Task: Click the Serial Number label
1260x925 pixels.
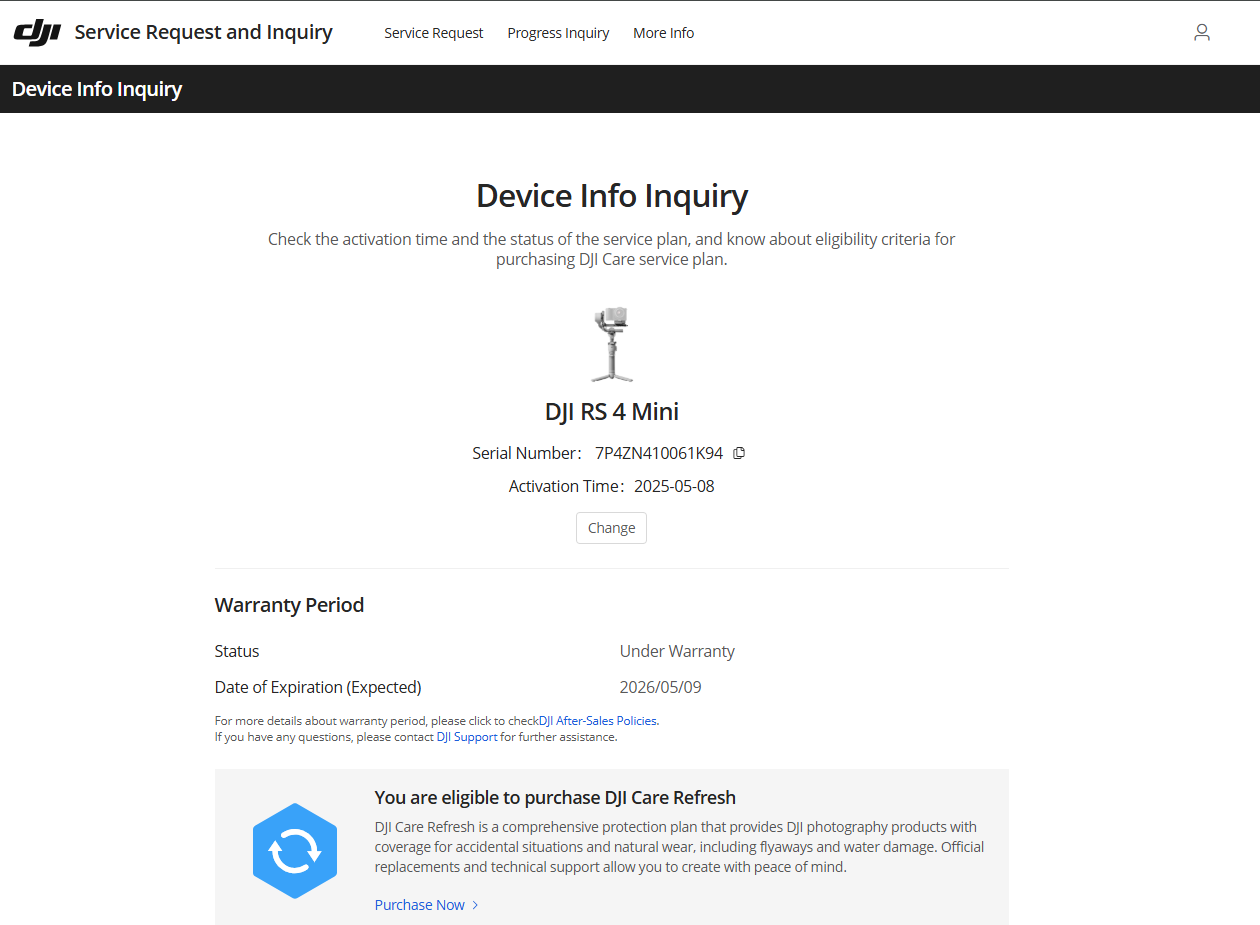Action: pyautogui.click(x=527, y=453)
